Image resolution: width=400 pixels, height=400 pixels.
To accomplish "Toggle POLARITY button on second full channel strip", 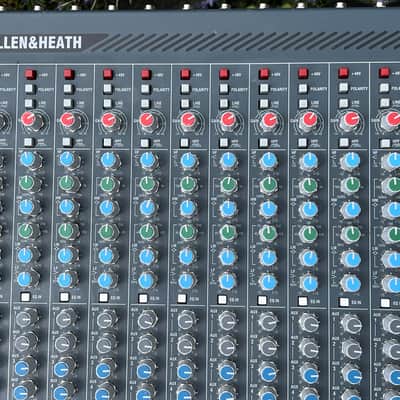I will (x=68, y=89).
